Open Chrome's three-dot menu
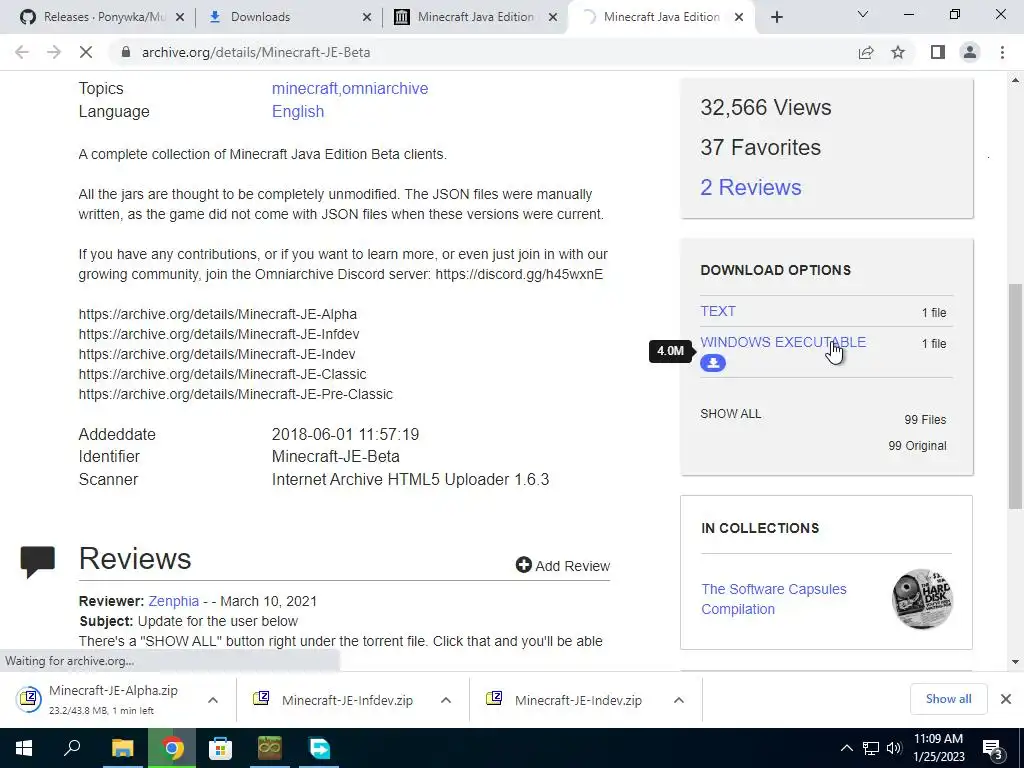This screenshot has width=1024, height=768. pos(1002,52)
